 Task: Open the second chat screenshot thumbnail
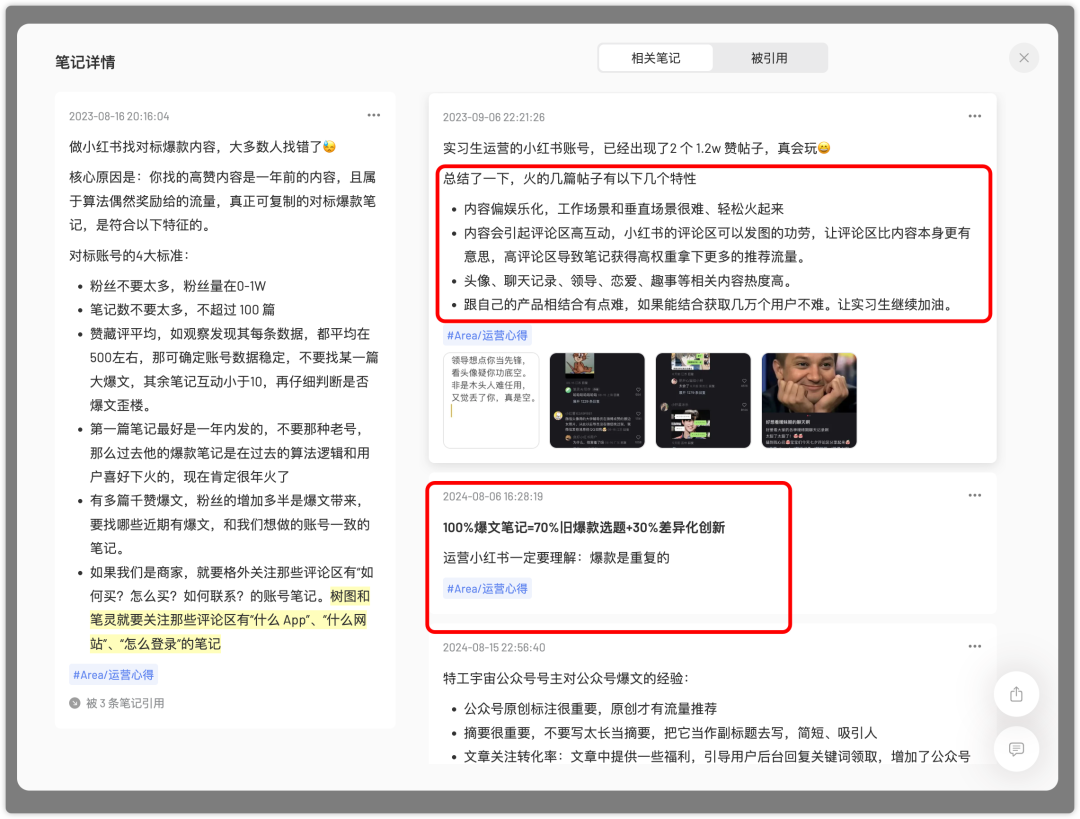pos(597,400)
